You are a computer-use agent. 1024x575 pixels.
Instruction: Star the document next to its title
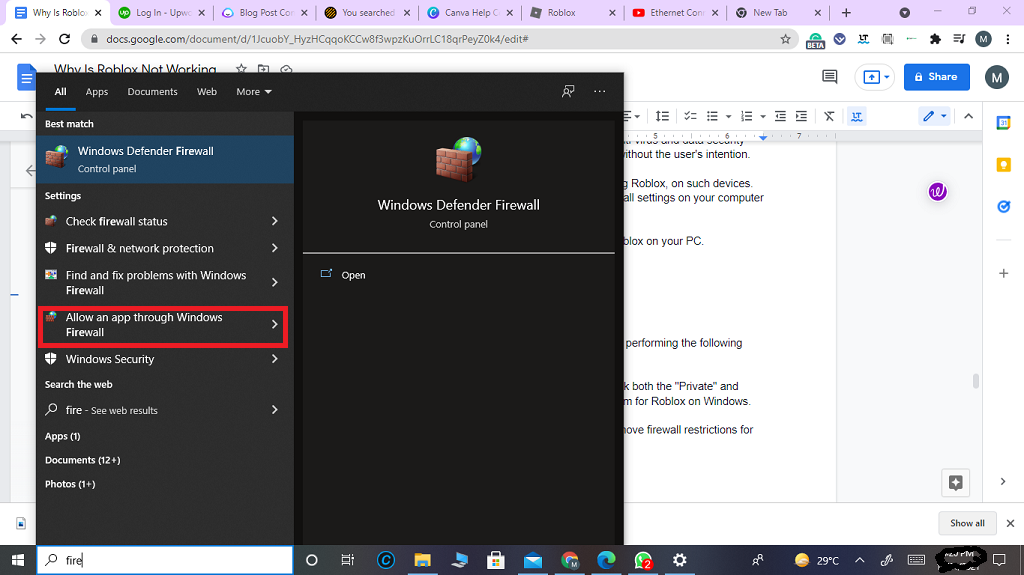point(241,69)
